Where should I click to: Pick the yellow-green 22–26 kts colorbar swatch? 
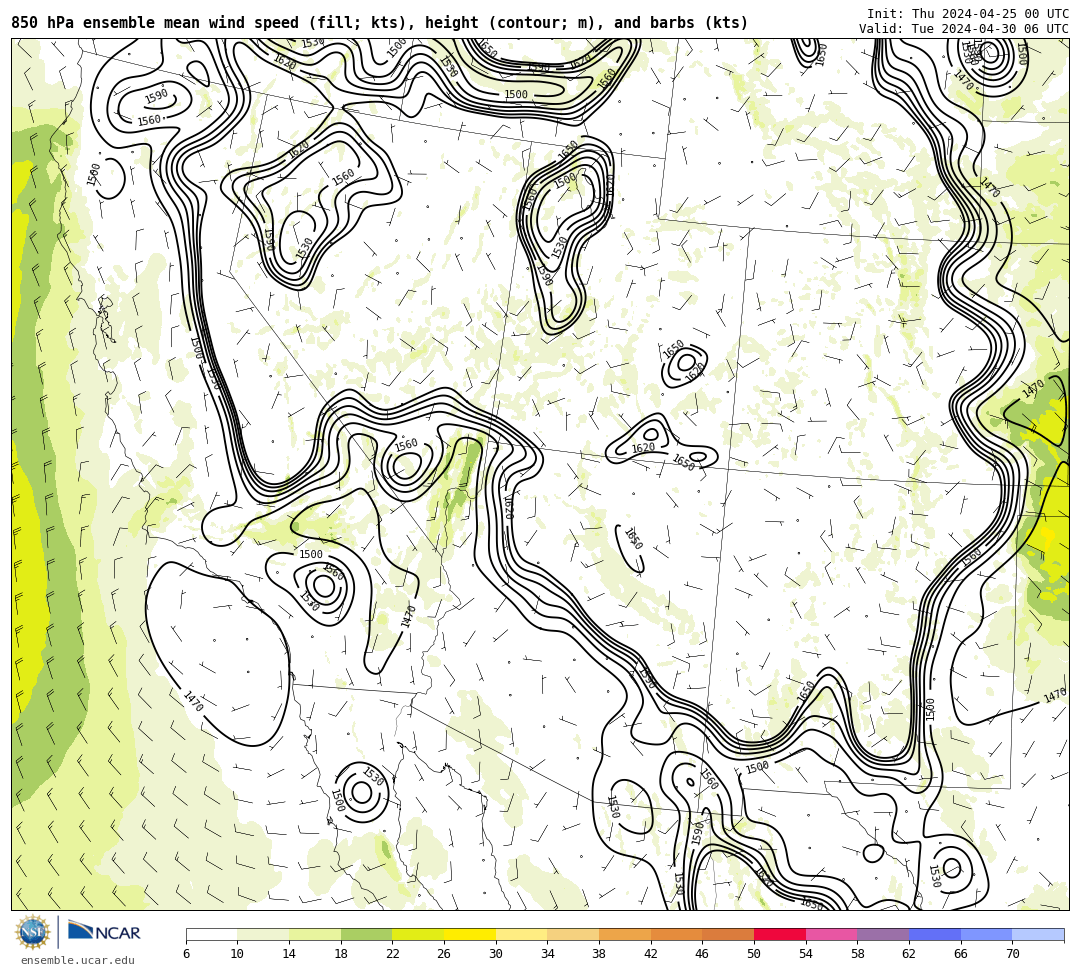(x=418, y=934)
